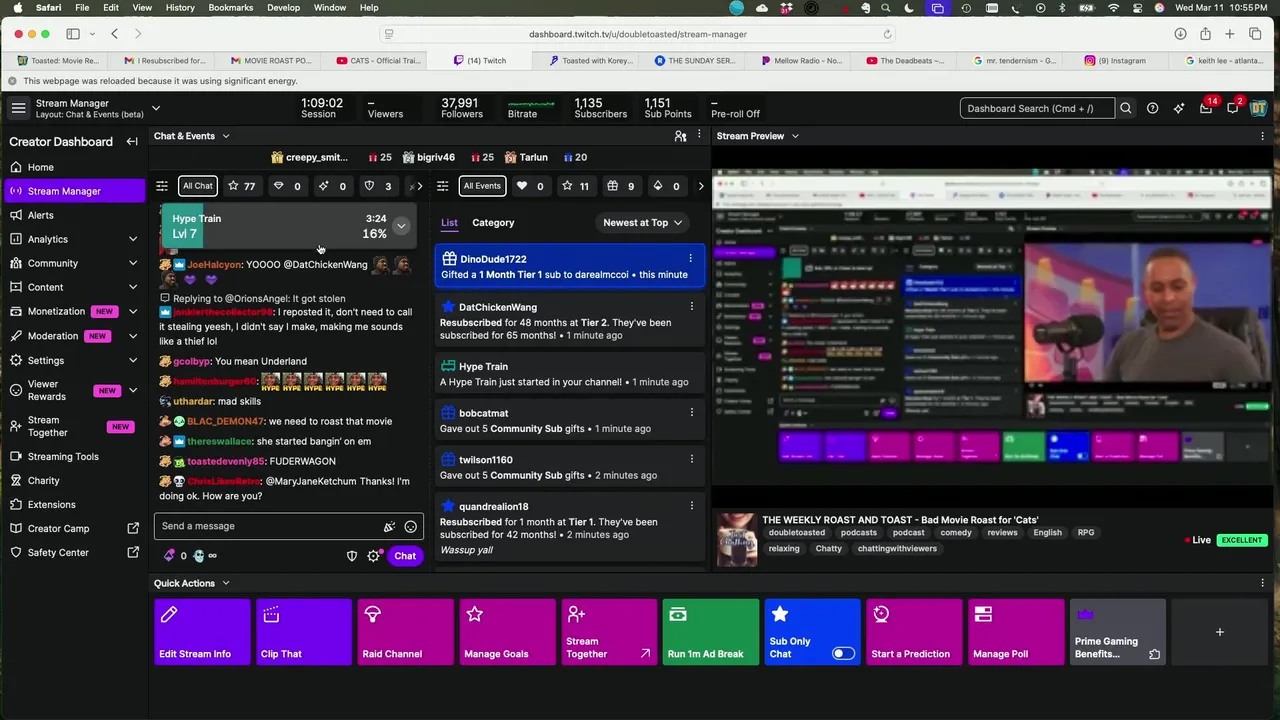Open the emote picker smiley icon
Image resolution: width=1280 pixels, height=720 pixels.
click(x=410, y=526)
